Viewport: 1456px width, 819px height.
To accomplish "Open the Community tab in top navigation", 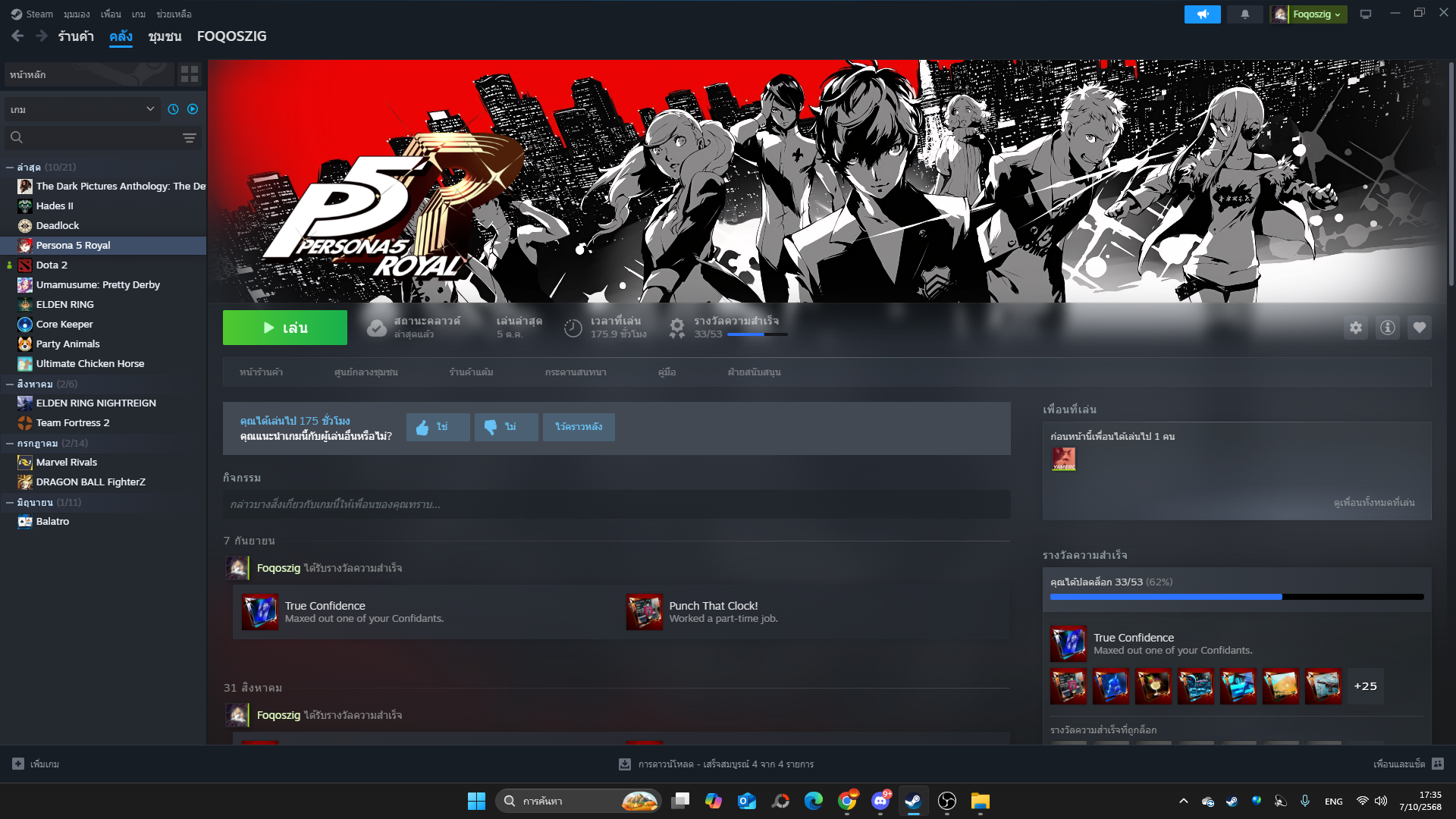I will (x=165, y=36).
